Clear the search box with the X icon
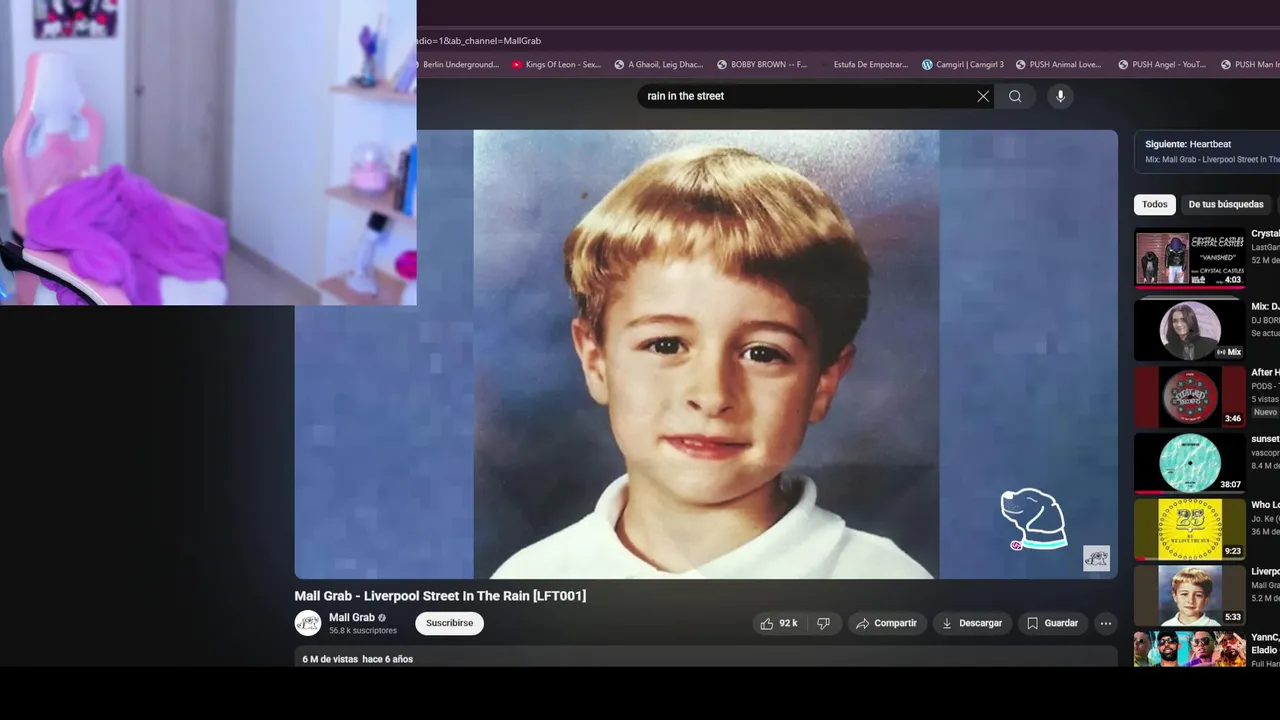This screenshot has width=1280, height=720. (x=983, y=96)
